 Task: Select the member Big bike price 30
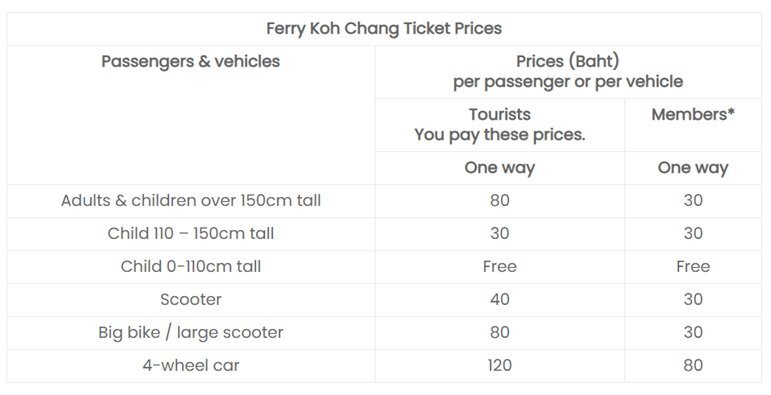point(693,333)
